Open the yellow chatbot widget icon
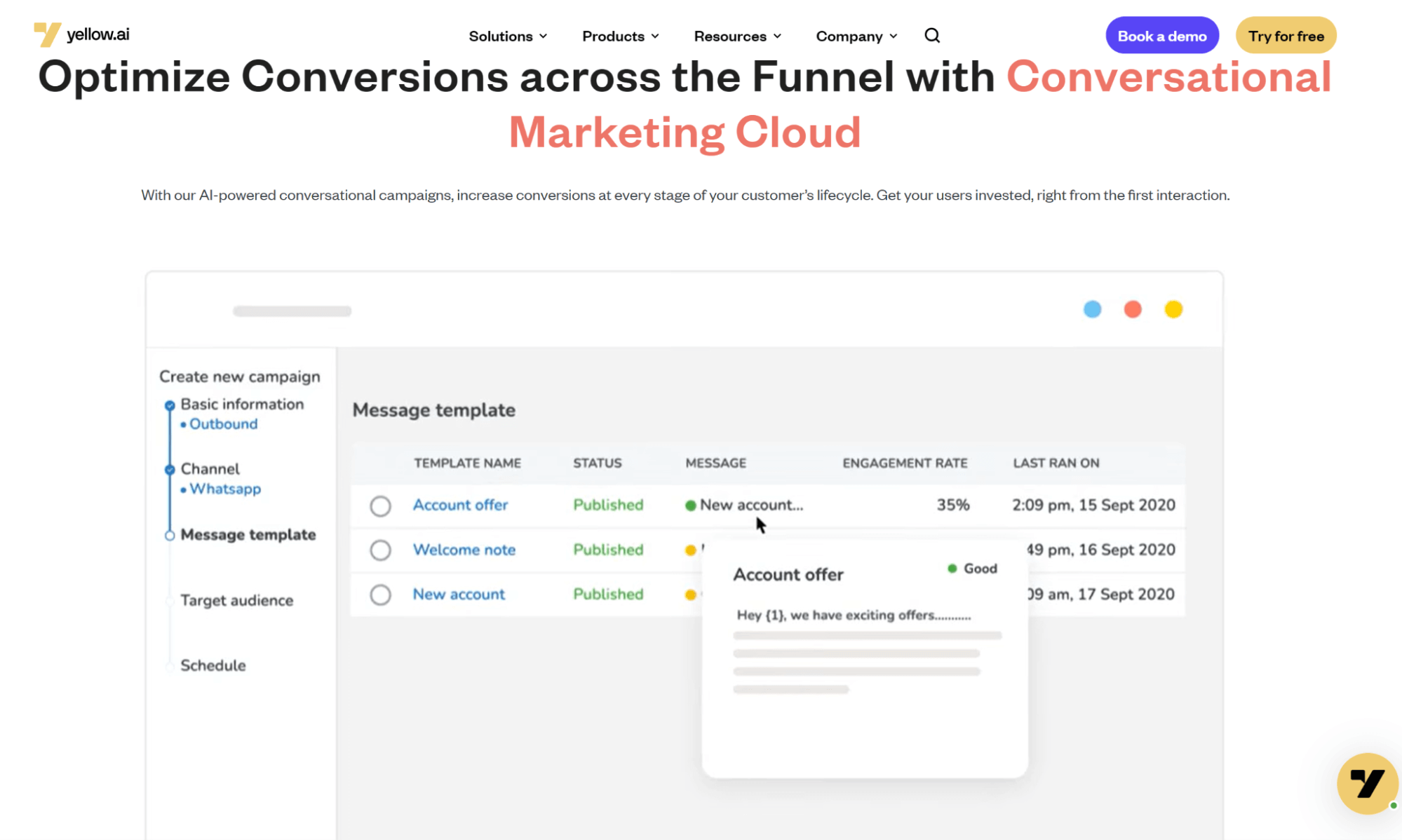This screenshot has height=840, width=1402. pyautogui.click(x=1367, y=783)
